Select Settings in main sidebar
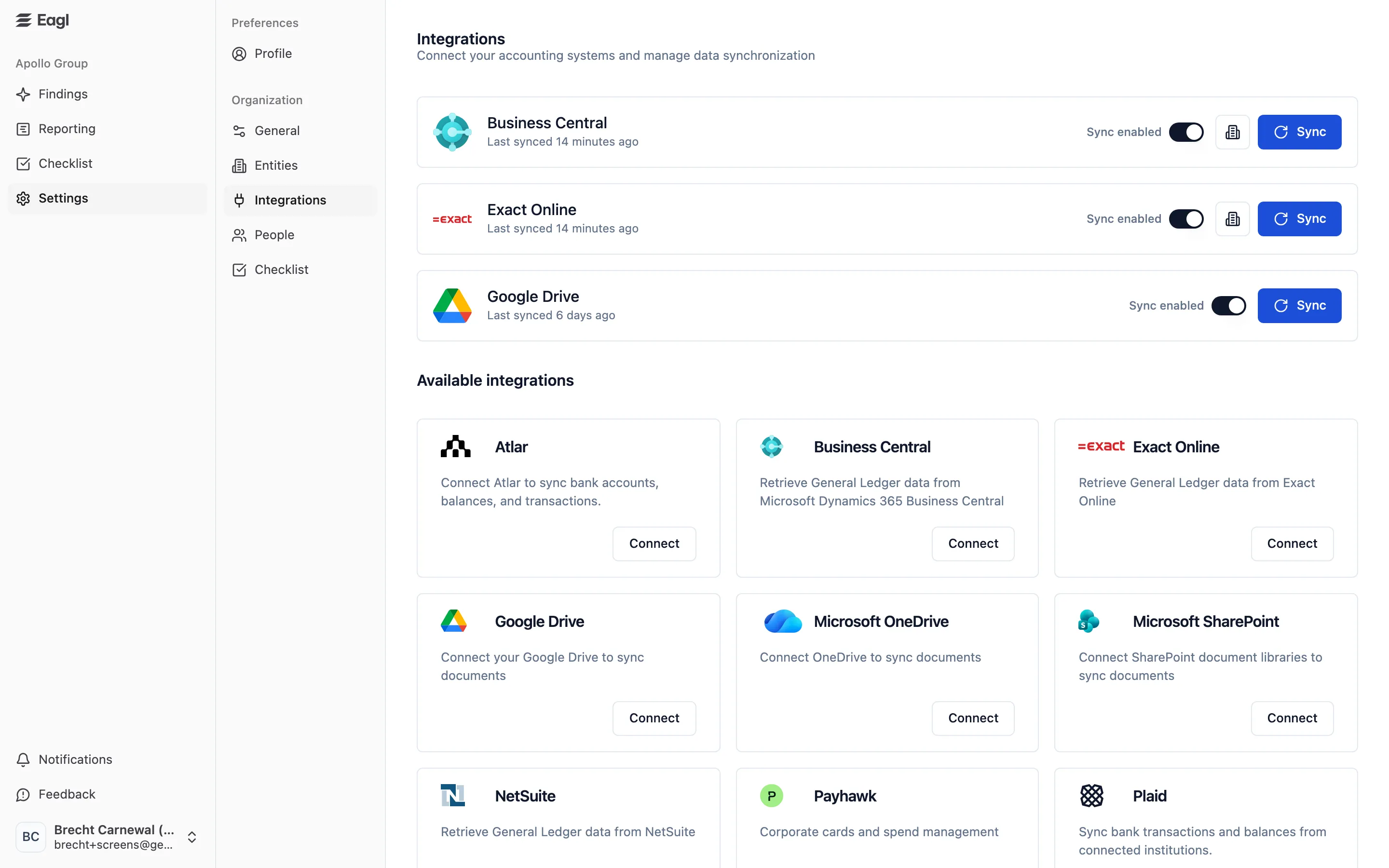 coord(108,199)
